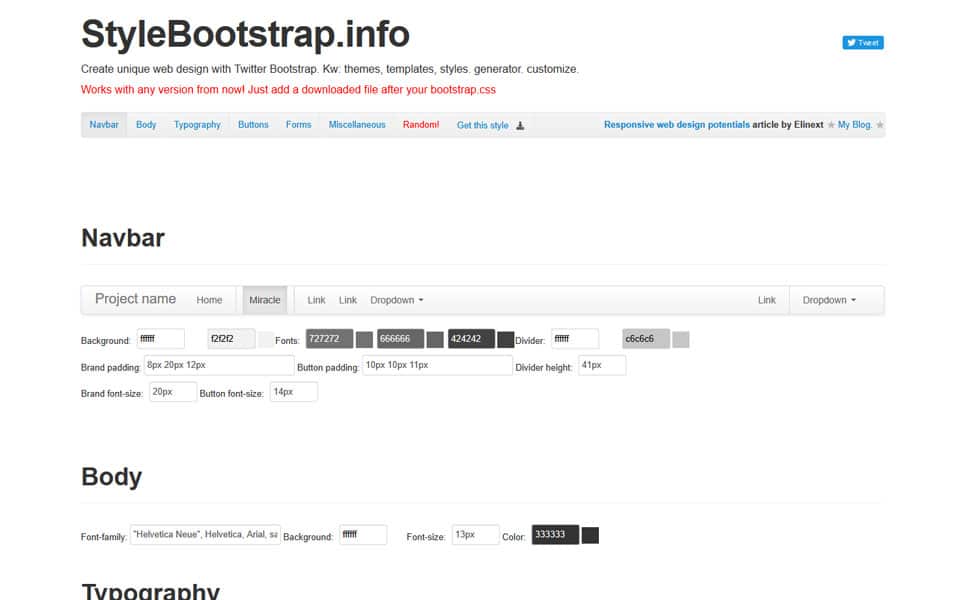Select the c6c6c6 divider color swatch

[x=646, y=339]
